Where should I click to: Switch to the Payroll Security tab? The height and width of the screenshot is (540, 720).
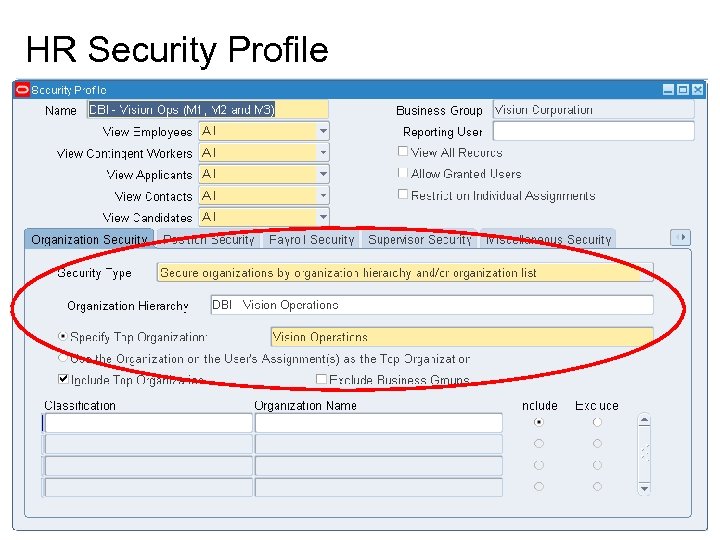[x=312, y=239]
